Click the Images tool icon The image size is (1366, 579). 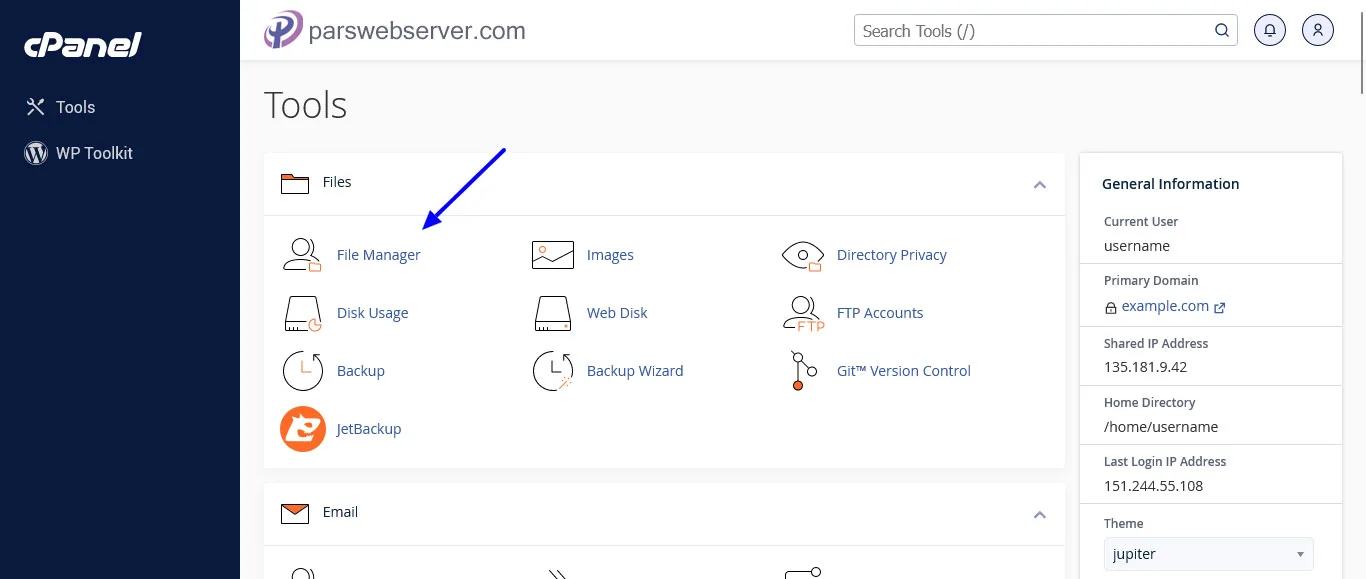[x=552, y=255]
